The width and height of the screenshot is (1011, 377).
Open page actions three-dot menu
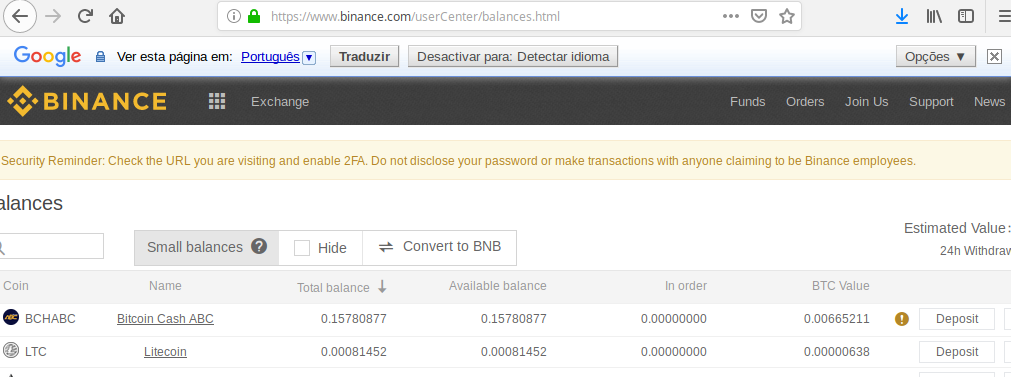(731, 16)
